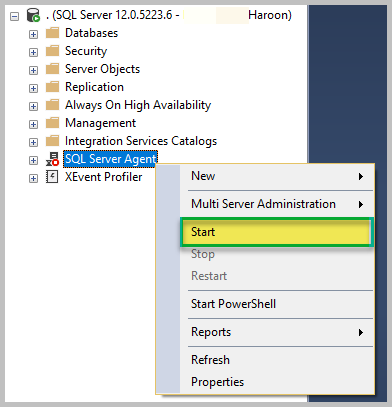Image resolution: width=392 pixels, height=407 pixels.
Task: Click the stopped SQL Server Agent icon
Action: (52, 159)
